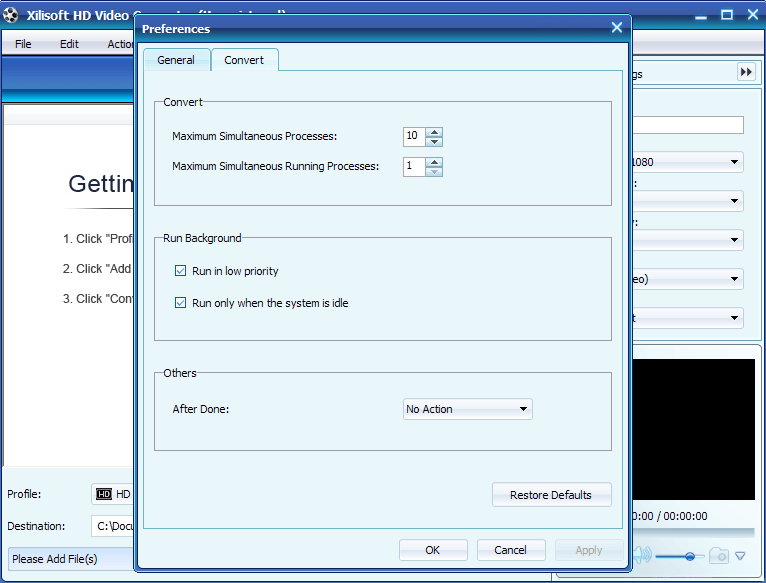Click the Maximum Simultaneous Processes field
766x583 pixels.
(x=414, y=136)
